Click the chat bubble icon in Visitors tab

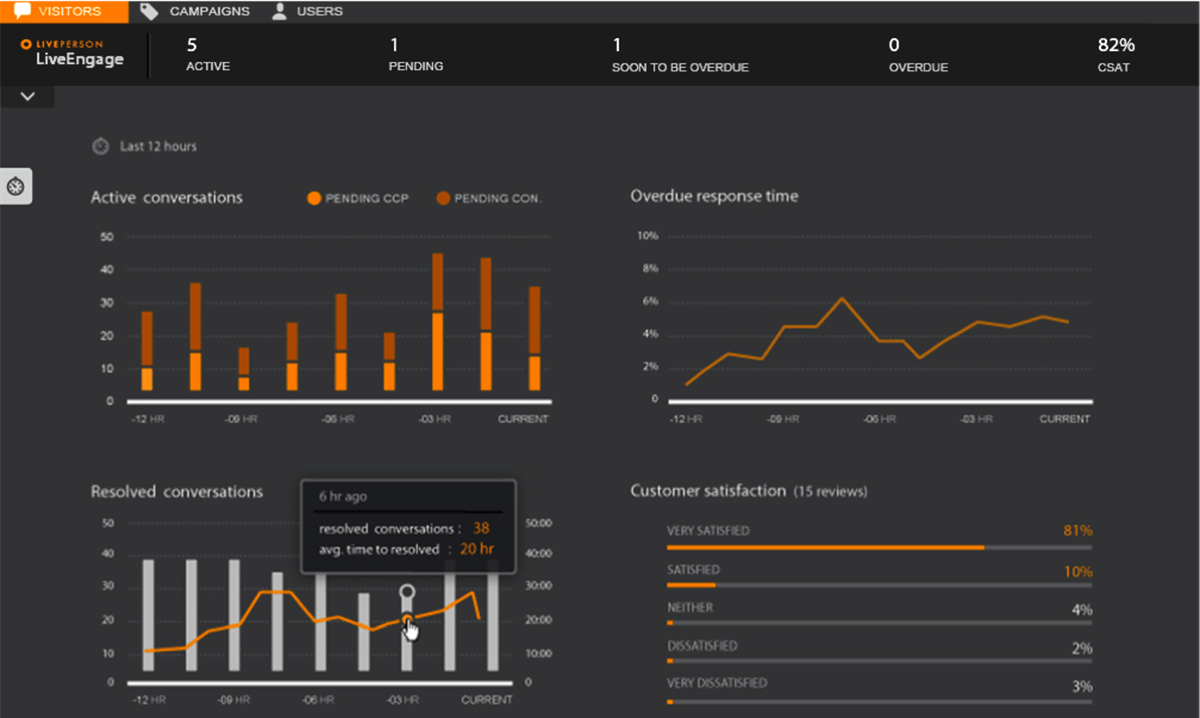[x=22, y=11]
